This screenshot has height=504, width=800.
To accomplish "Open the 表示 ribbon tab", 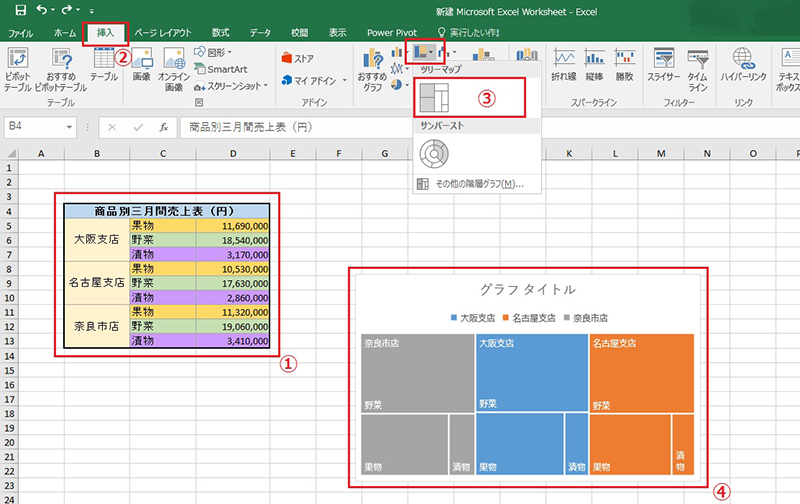I will pos(337,33).
